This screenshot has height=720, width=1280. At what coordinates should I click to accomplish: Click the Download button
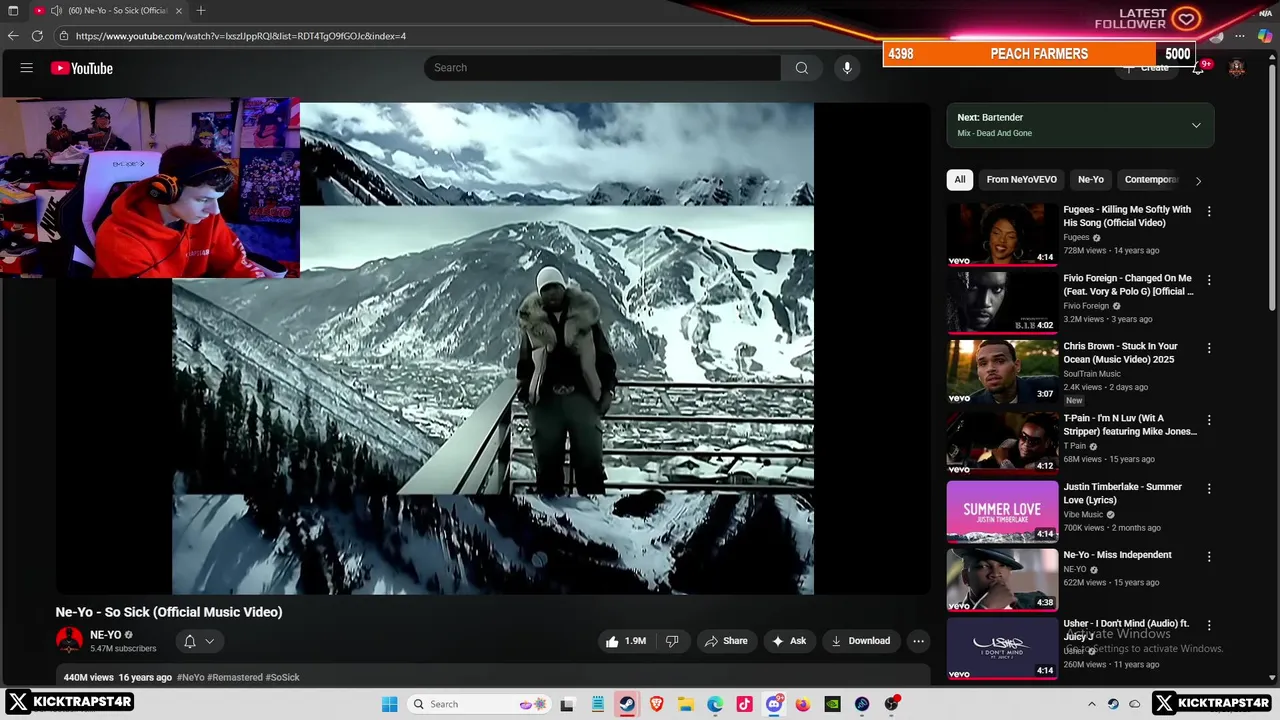click(860, 641)
